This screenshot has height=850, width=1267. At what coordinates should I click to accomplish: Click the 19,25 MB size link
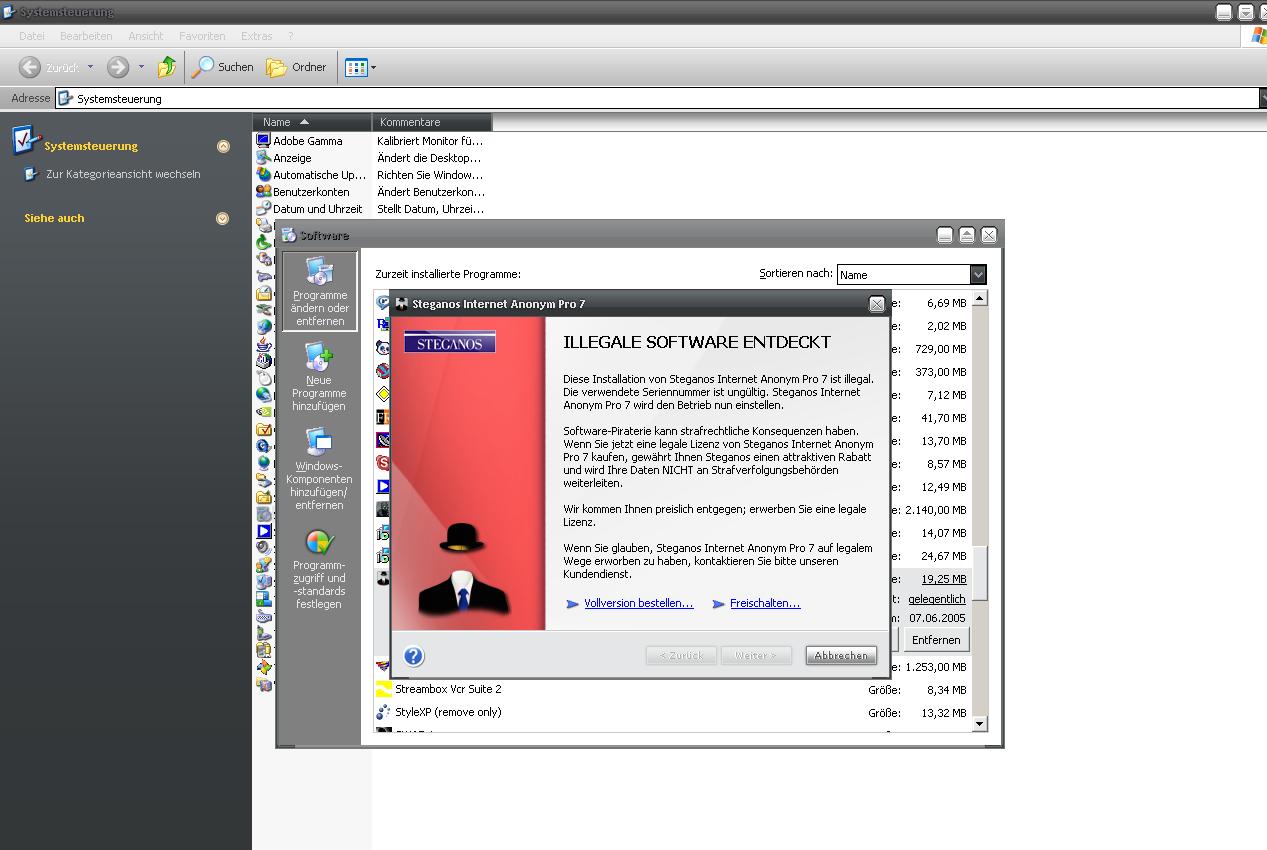point(944,579)
